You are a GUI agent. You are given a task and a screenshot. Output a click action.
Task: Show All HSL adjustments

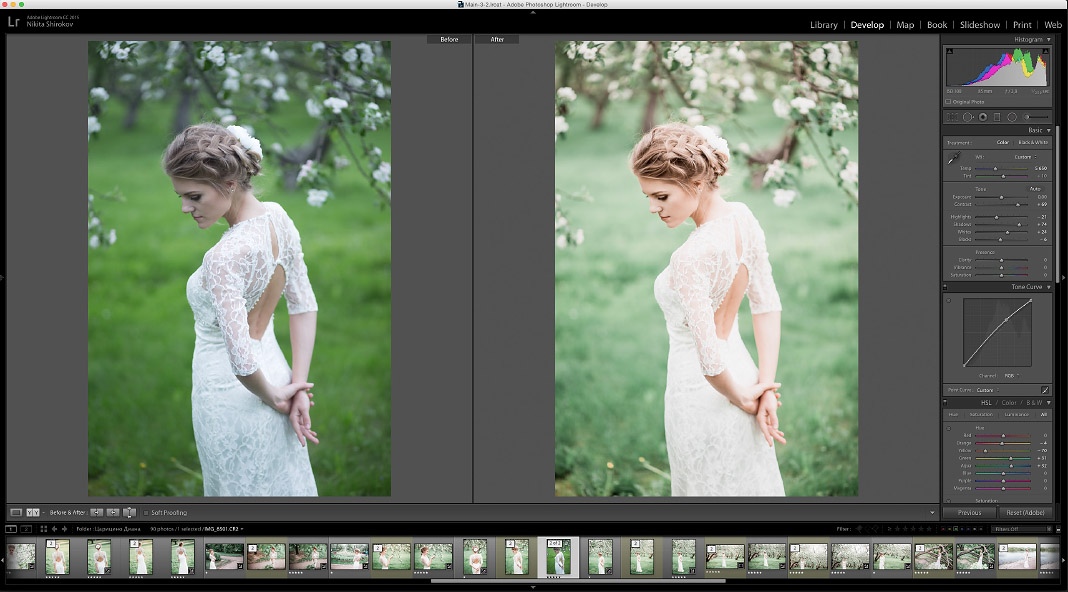tap(1043, 414)
